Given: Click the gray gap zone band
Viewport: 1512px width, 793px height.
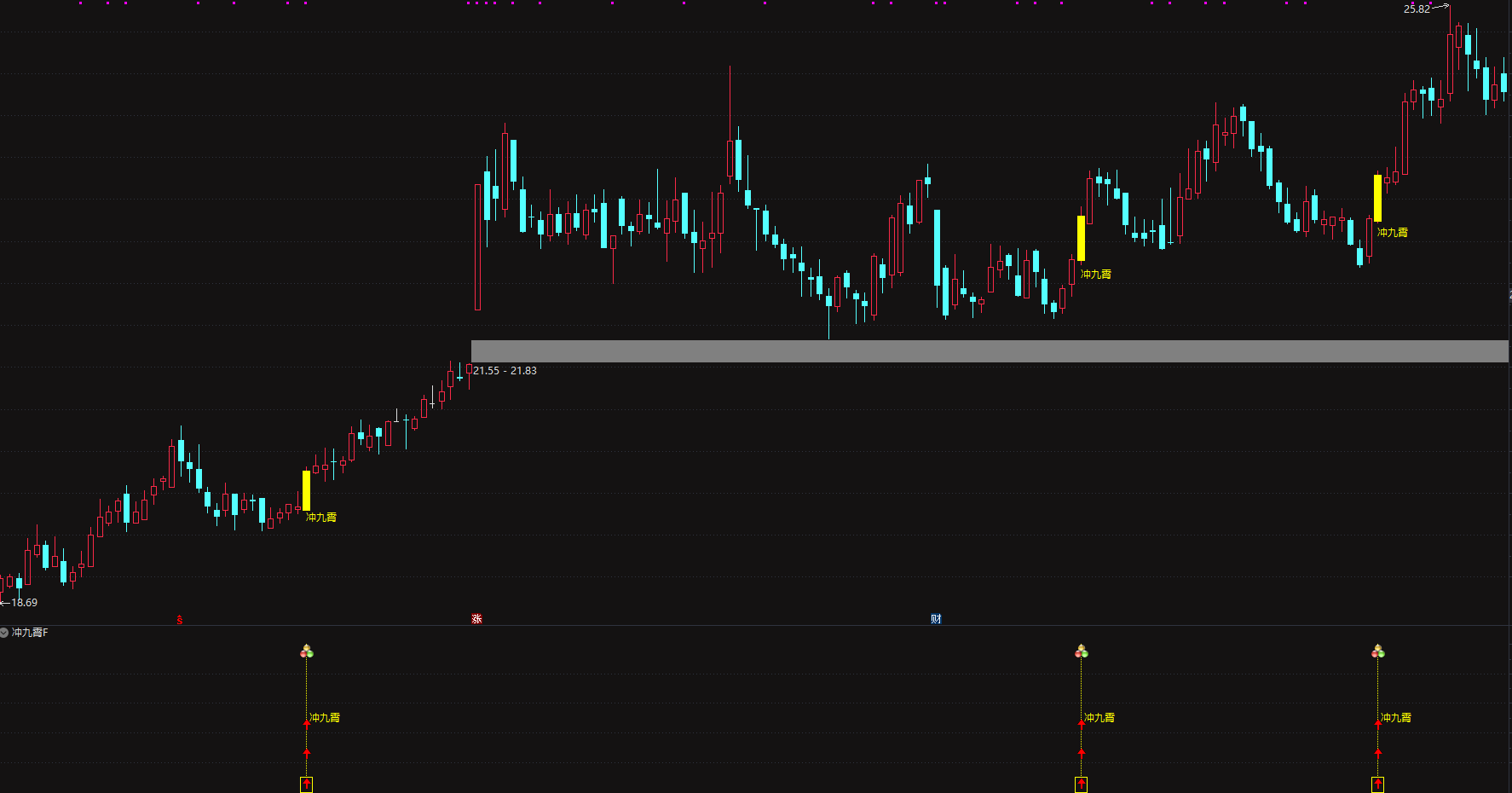Looking at the screenshot, I should click(989, 351).
